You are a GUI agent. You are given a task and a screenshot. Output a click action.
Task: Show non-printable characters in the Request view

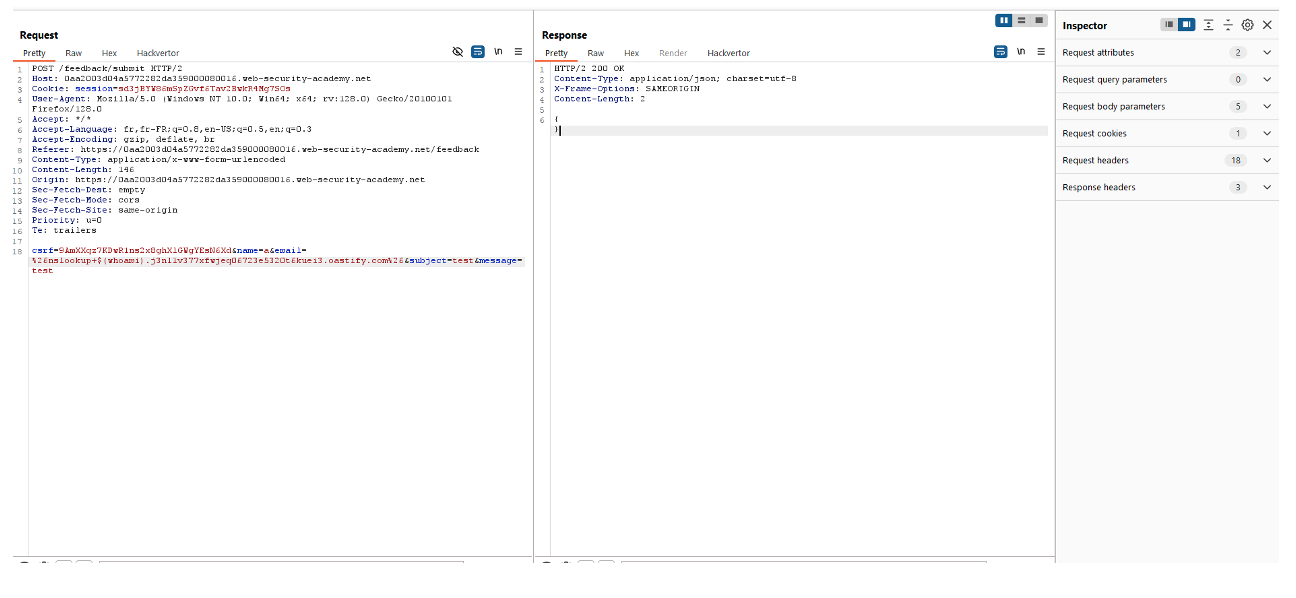pos(498,51)
